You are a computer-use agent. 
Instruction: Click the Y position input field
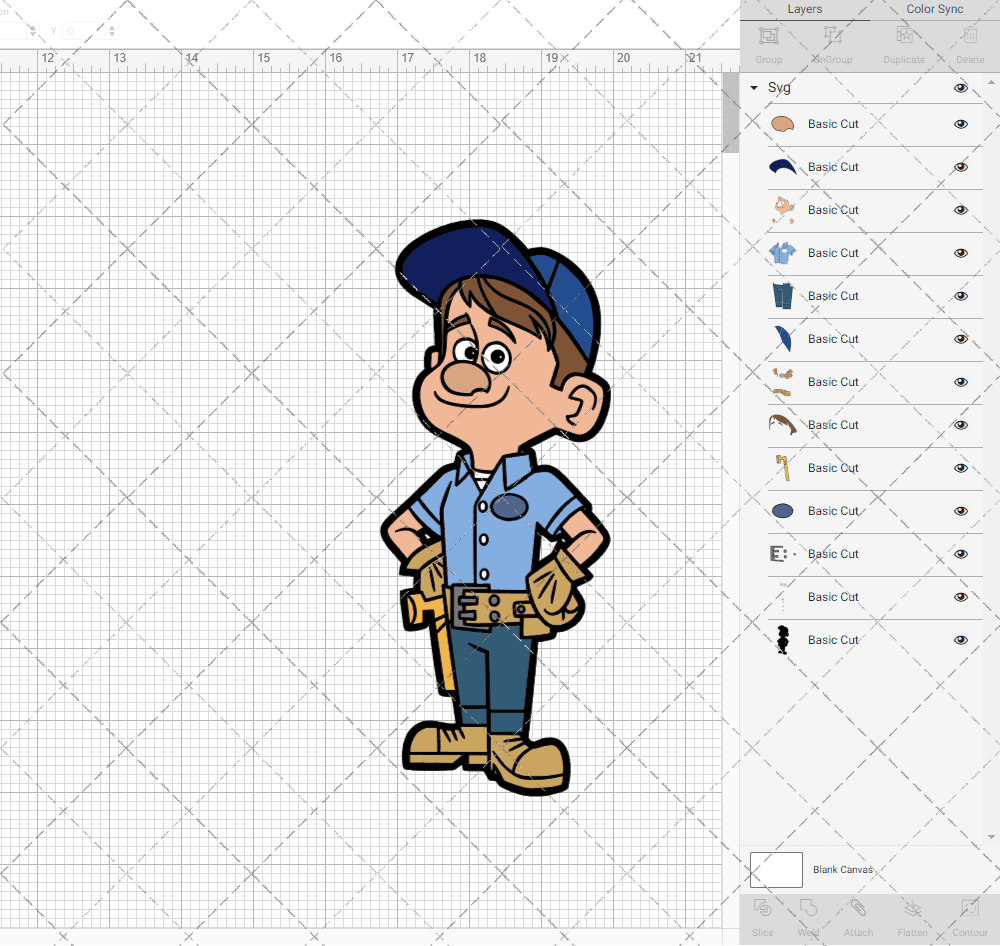tap(85, 31)
